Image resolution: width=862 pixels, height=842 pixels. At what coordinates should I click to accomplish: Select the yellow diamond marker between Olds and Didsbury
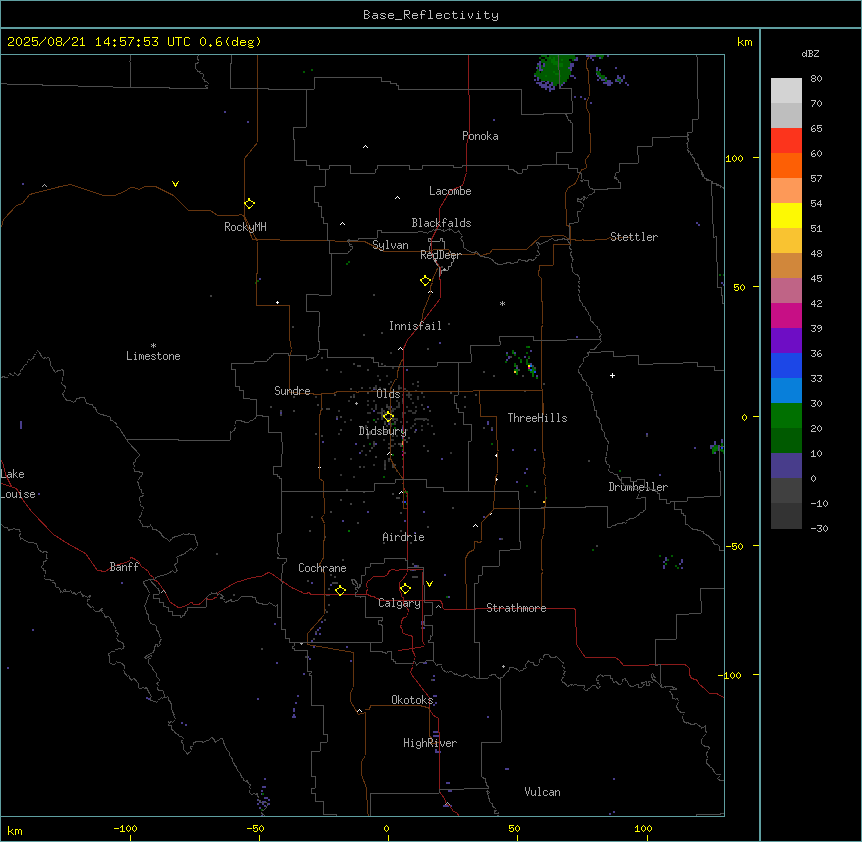click(388, 417)
